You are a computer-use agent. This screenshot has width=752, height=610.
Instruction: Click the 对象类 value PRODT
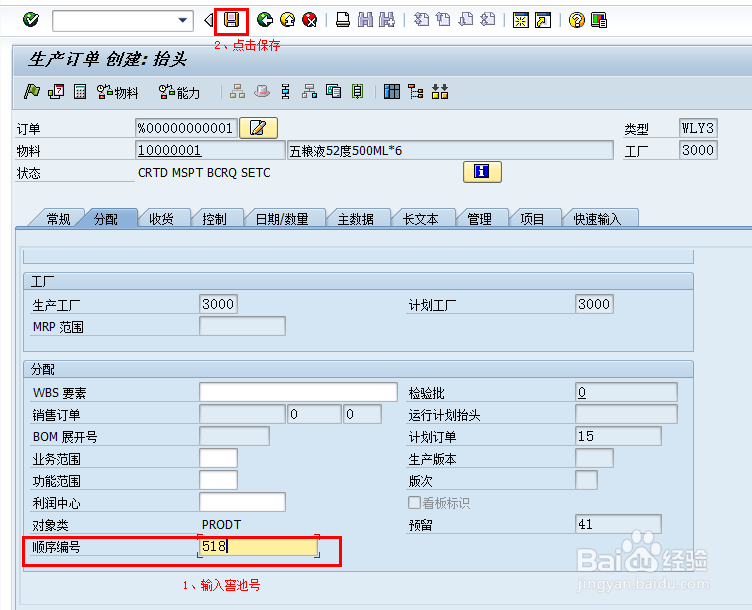point(221,525)
